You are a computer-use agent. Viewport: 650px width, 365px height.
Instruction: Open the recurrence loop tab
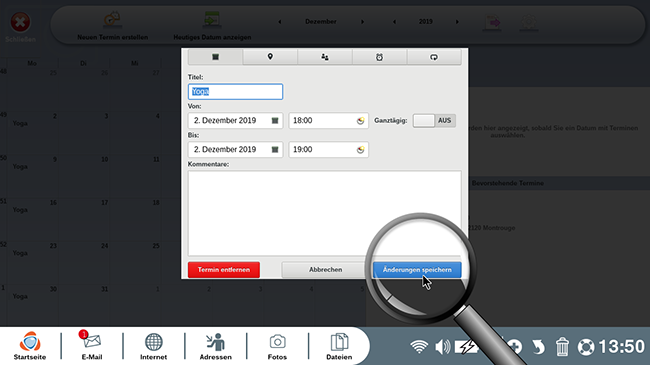point(434,57)
